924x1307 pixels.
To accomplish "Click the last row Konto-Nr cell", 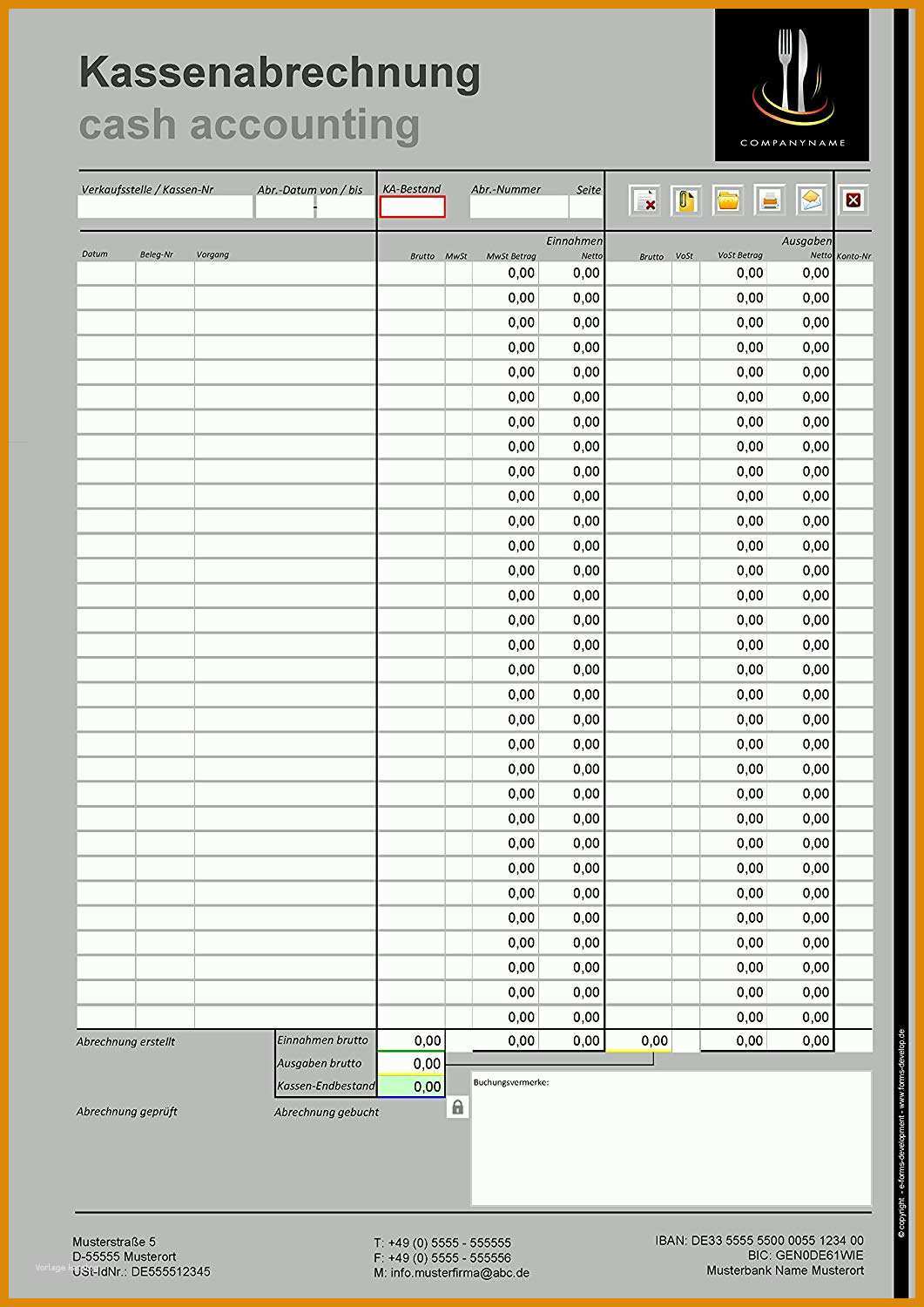I will pos(853,1017).
